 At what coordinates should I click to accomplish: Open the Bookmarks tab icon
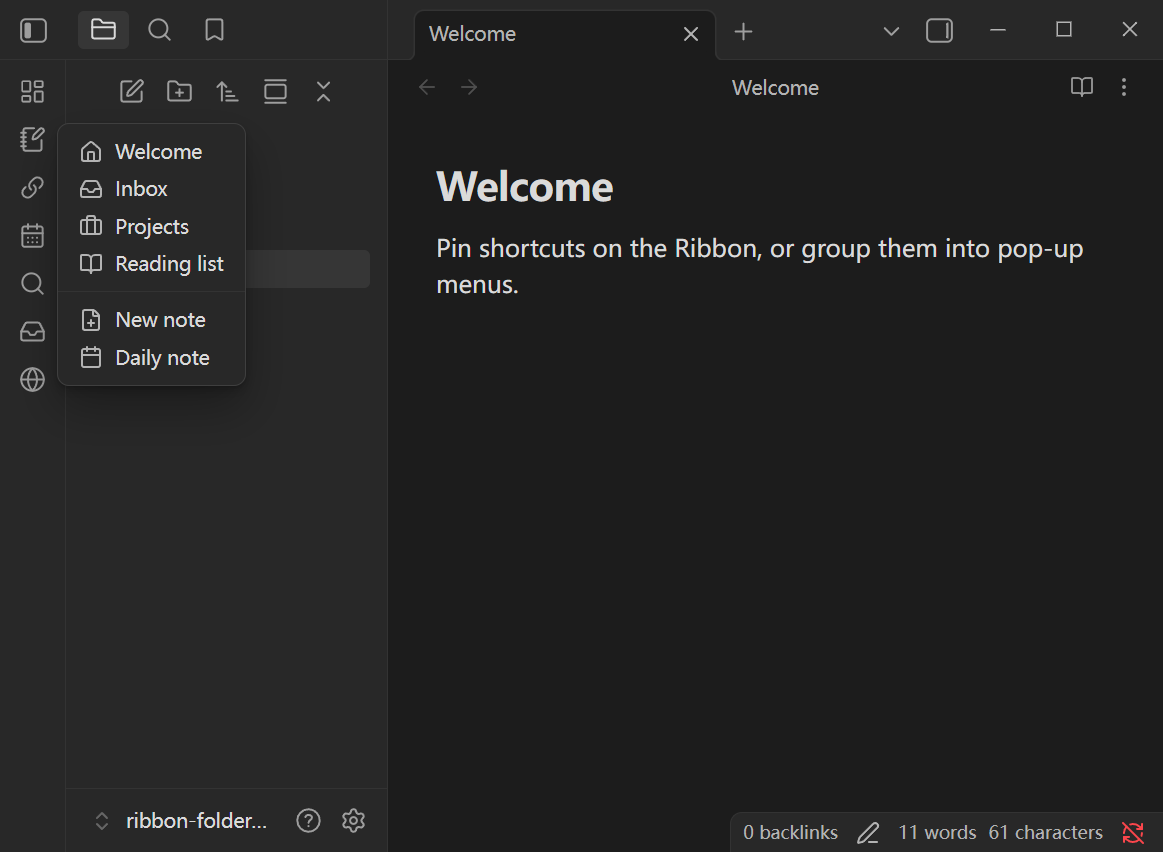pyautogui.click(x=214, y=30)
